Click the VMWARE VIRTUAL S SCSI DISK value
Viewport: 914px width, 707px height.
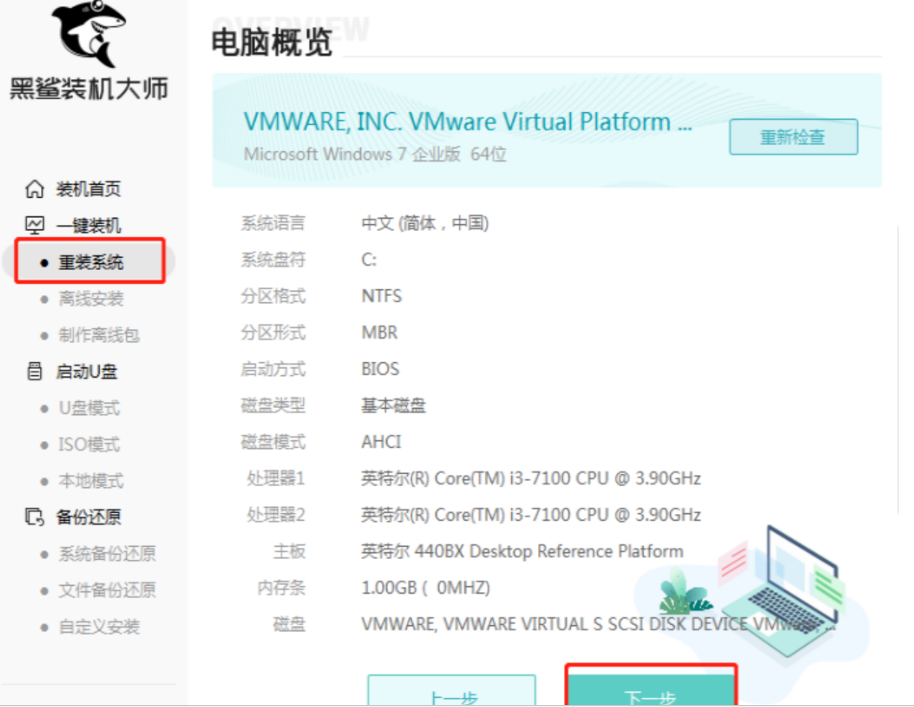pyautogui.click(x=598, y=624)
